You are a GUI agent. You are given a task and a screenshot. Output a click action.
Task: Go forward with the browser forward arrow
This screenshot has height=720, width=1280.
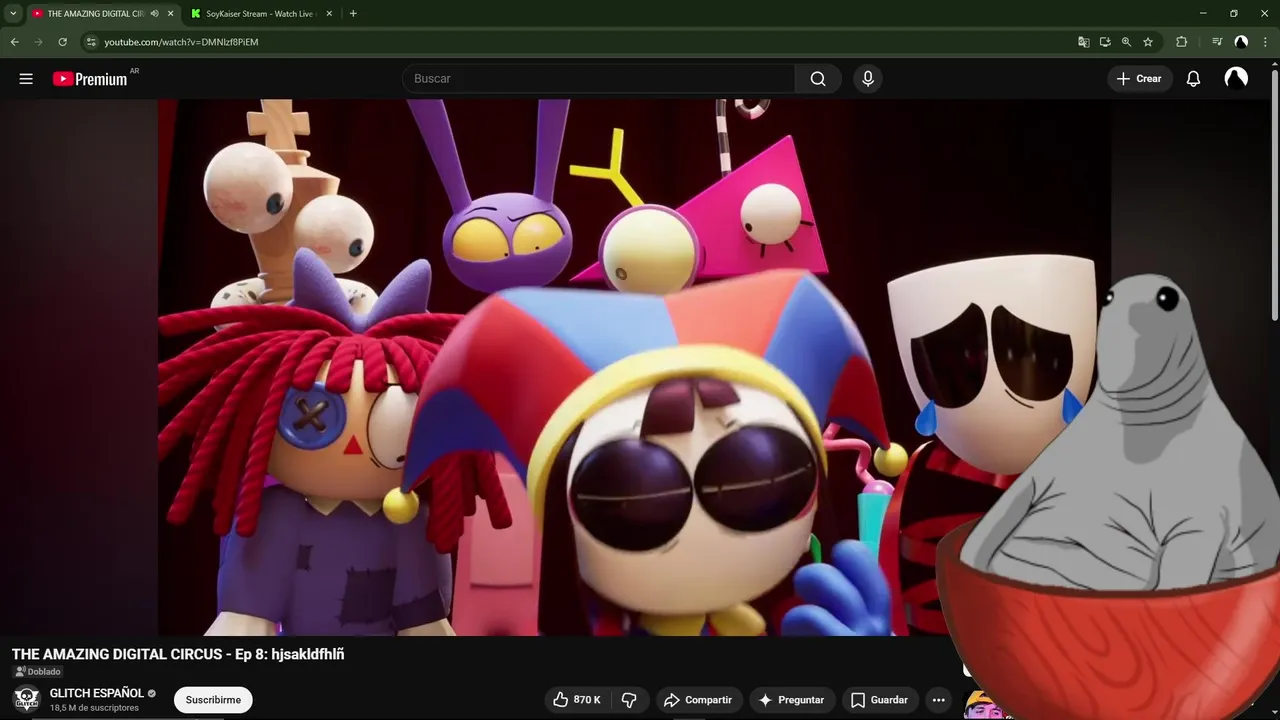coord(39,42)
